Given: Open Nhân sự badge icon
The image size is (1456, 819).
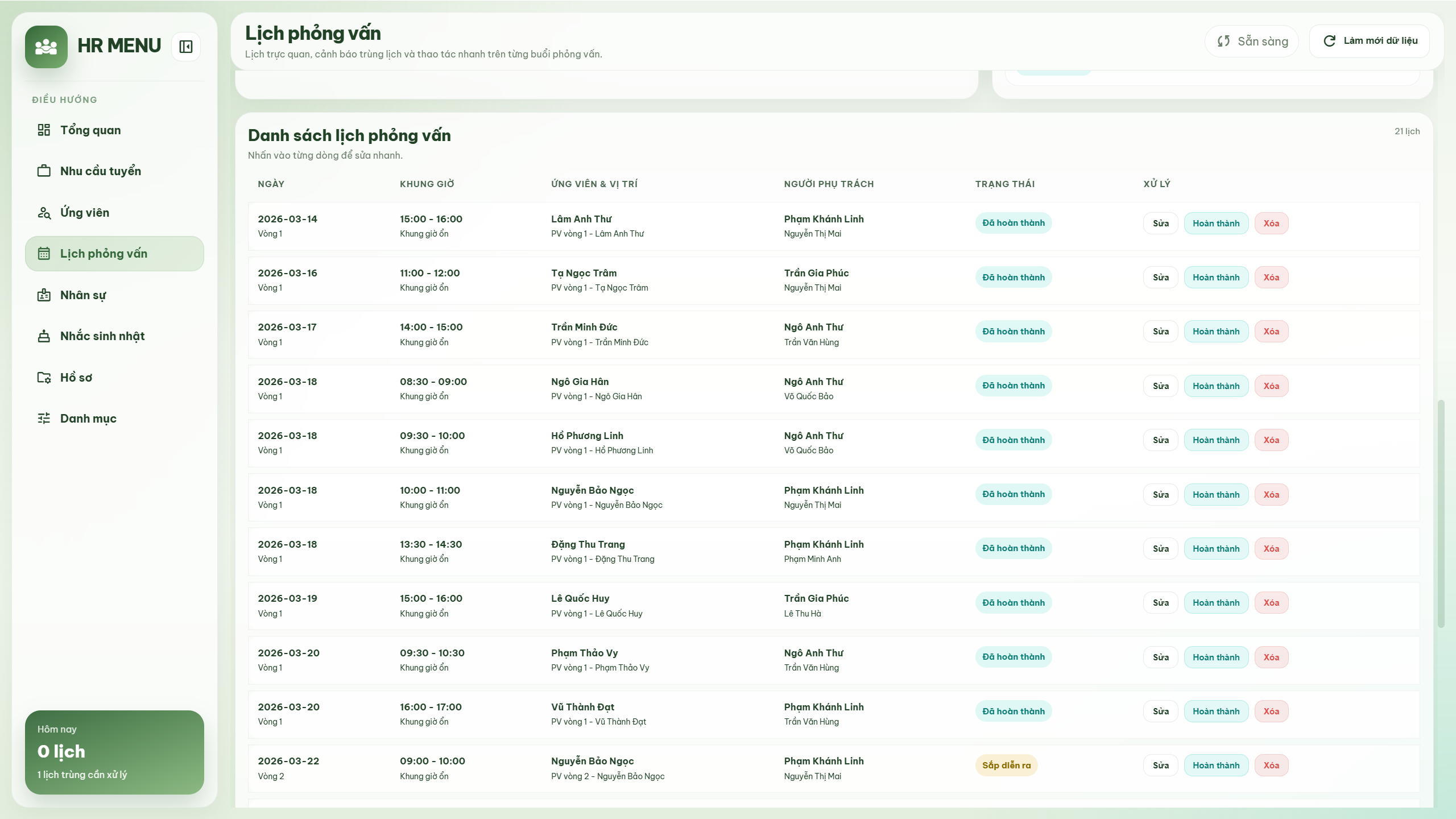Looking at the screenshot, I should 44,295.
